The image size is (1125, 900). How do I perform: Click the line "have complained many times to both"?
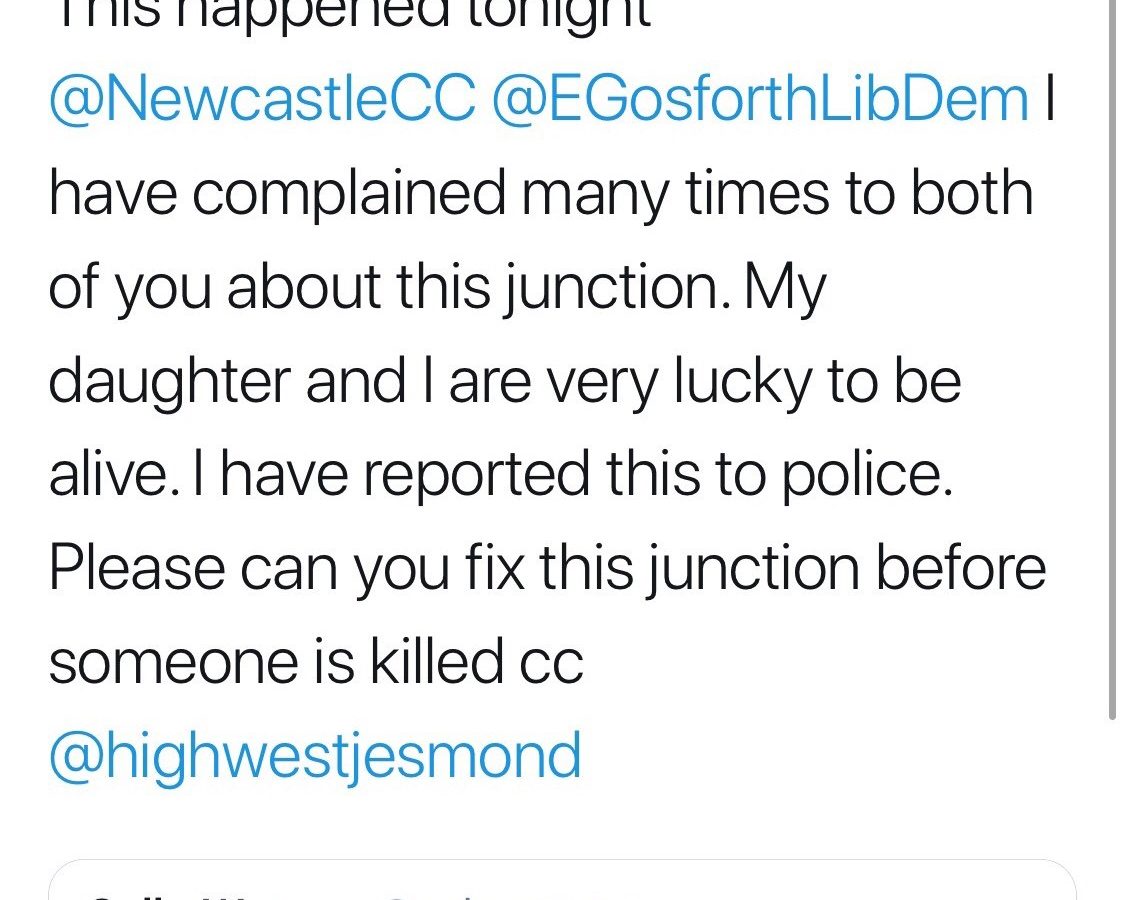(x=540, y=194)
